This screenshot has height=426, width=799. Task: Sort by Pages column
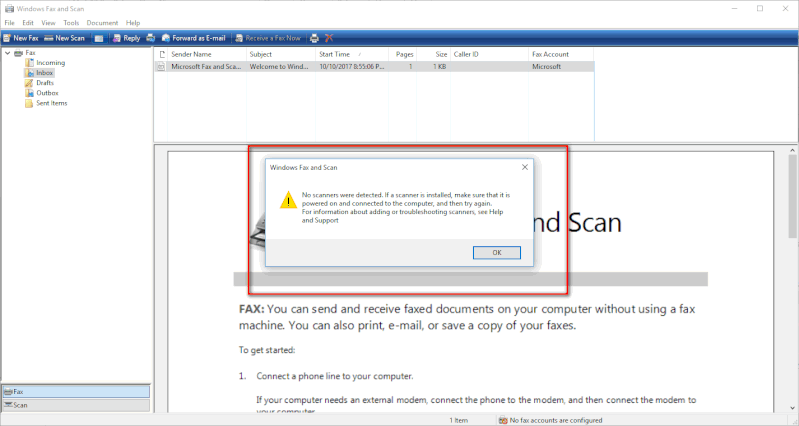point(403,54)
